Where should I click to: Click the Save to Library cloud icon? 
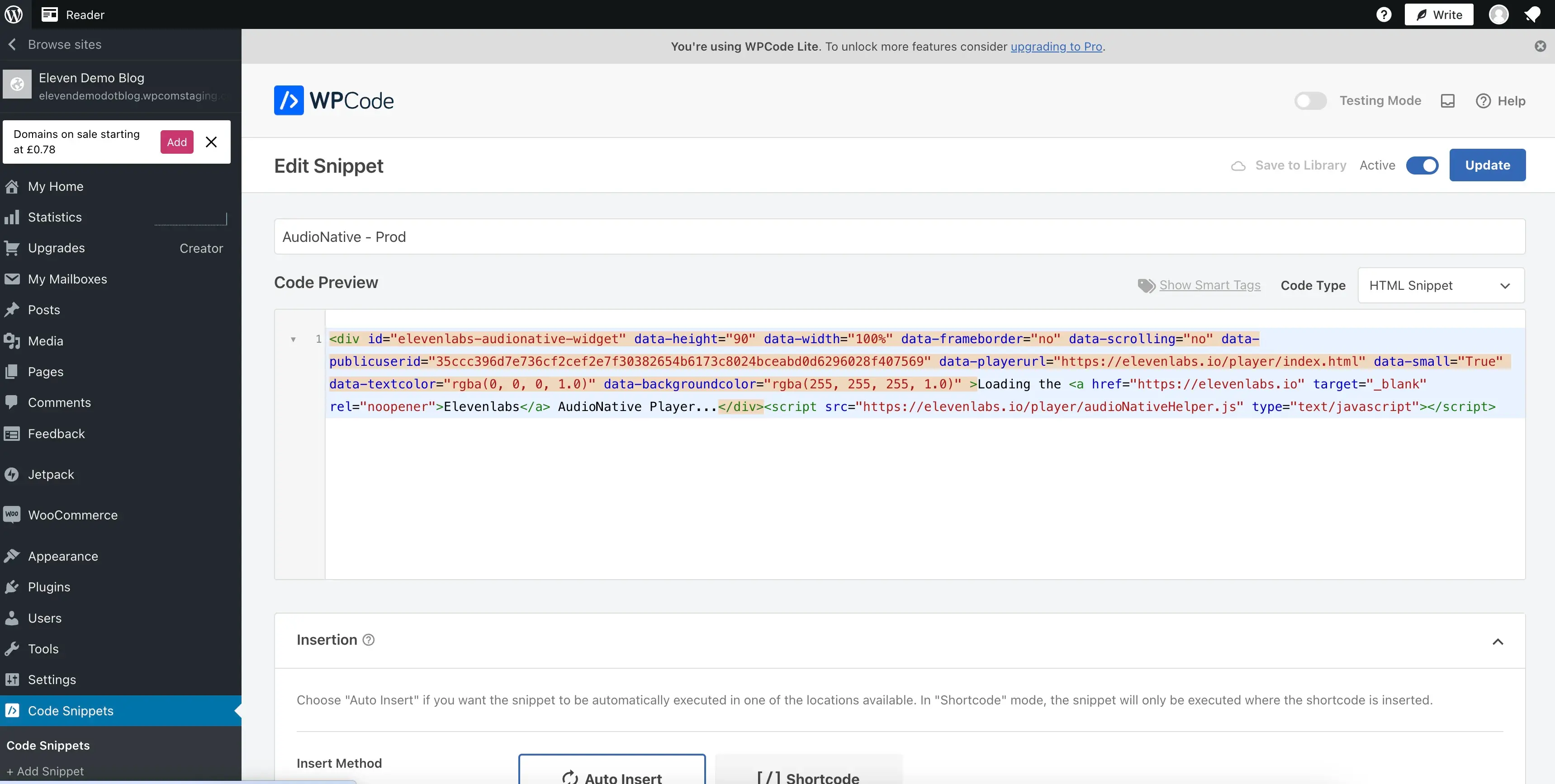[1238, 165]
